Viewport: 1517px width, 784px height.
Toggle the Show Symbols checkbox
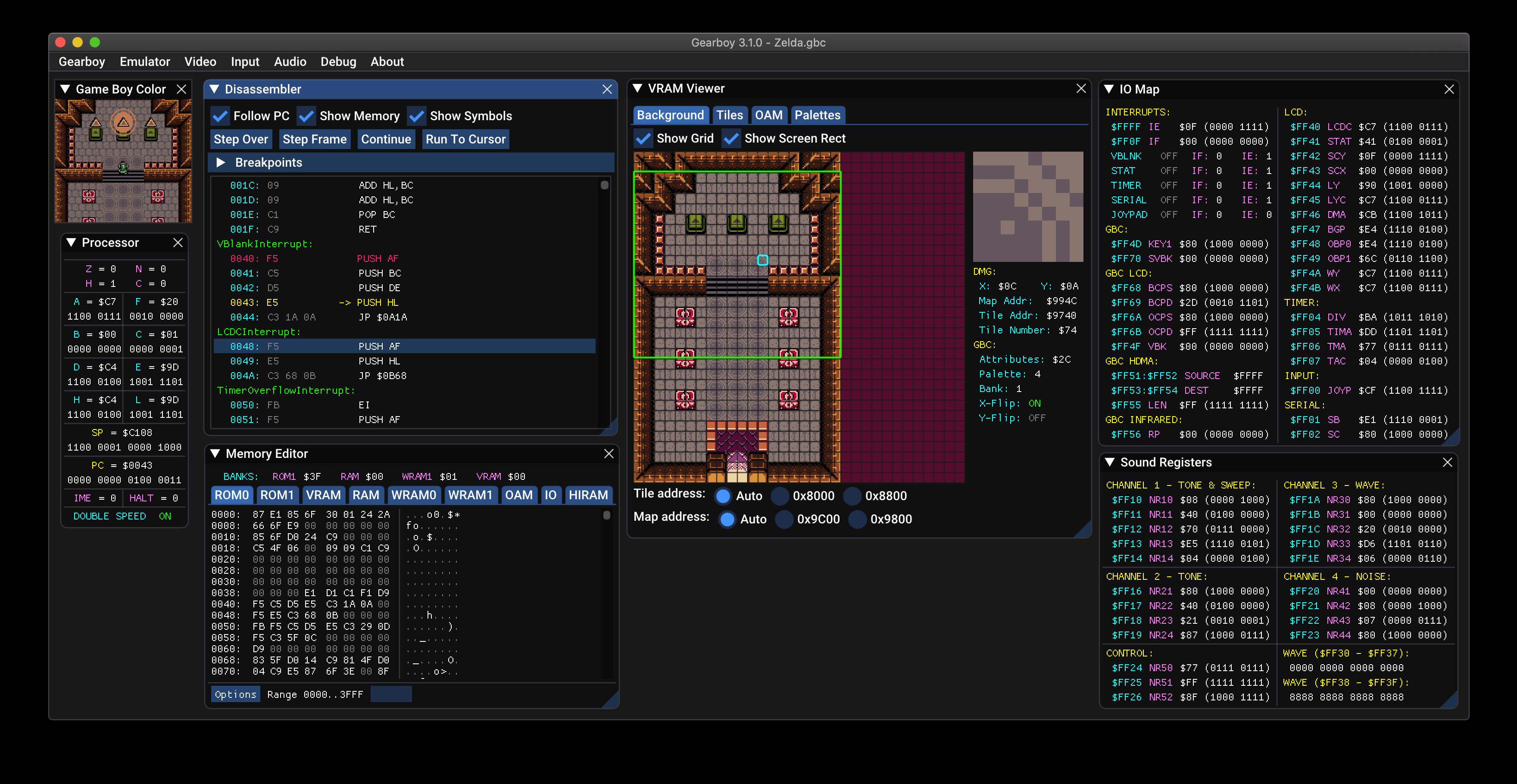point(417,116)
